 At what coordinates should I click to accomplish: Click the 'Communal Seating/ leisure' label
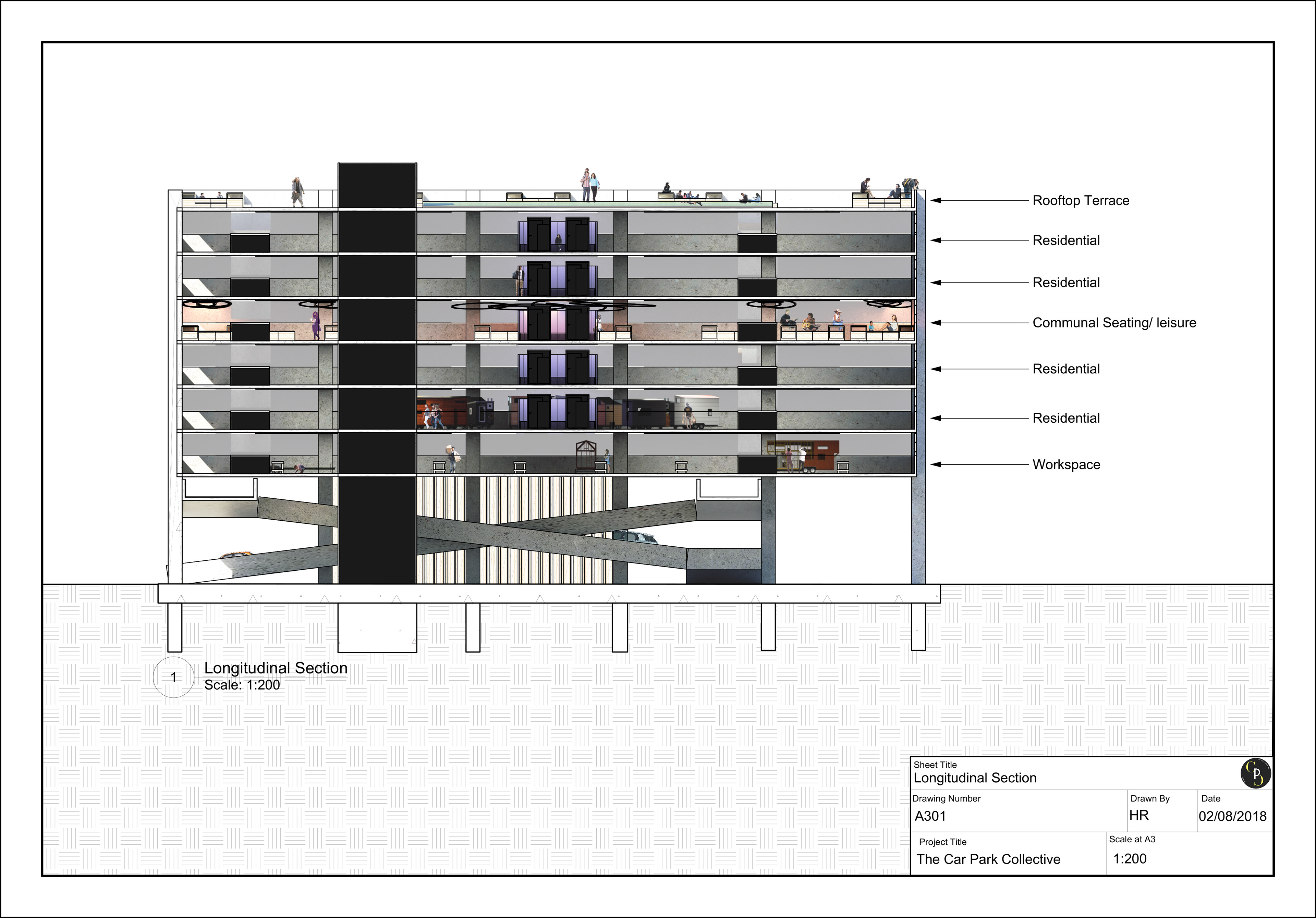click(1114, 323)
